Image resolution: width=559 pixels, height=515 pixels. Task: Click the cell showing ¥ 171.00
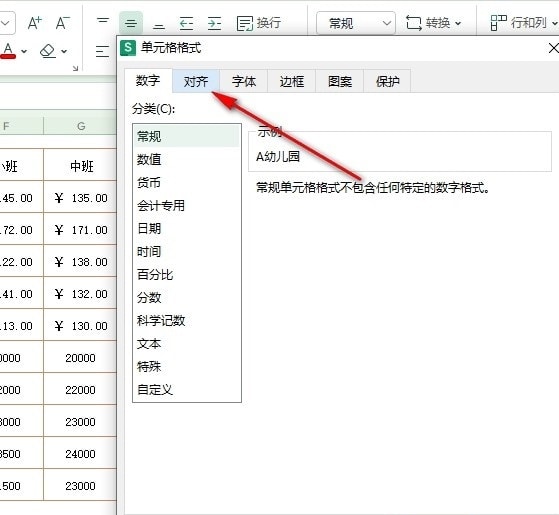point(81,230)
